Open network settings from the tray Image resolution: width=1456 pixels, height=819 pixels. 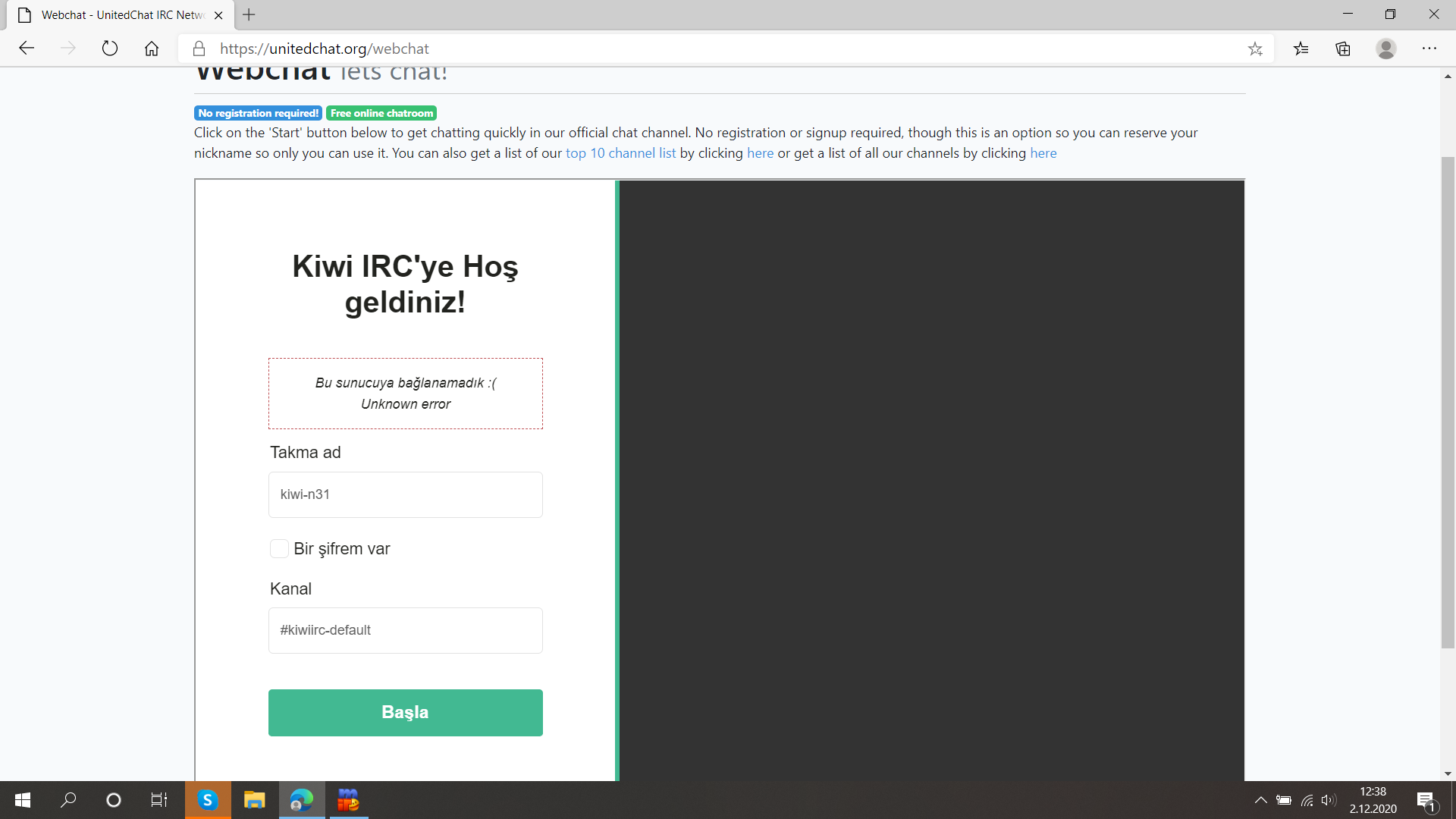pyautogui.click(x=1307, y=800)
